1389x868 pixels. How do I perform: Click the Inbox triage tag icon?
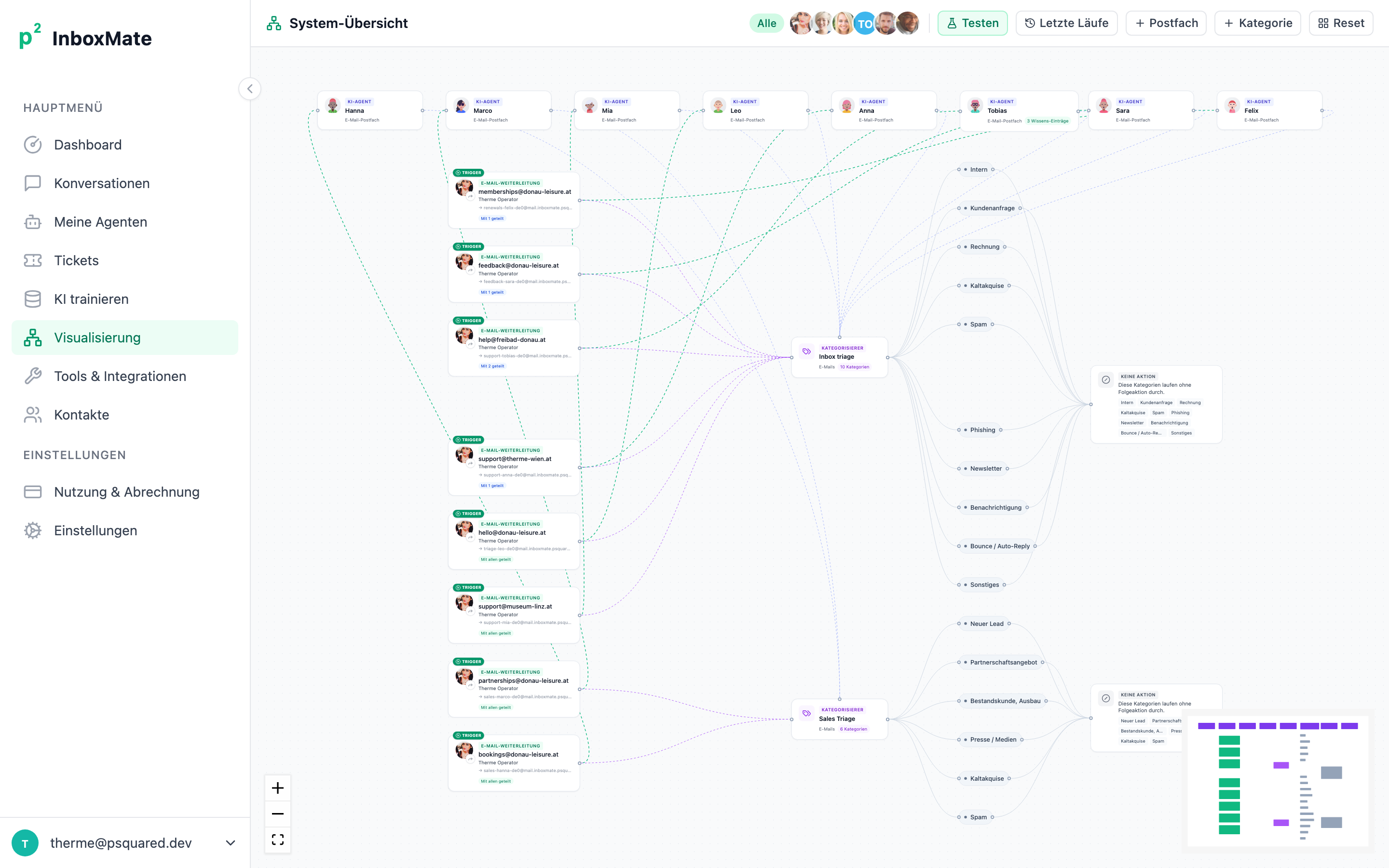[806, 352]
